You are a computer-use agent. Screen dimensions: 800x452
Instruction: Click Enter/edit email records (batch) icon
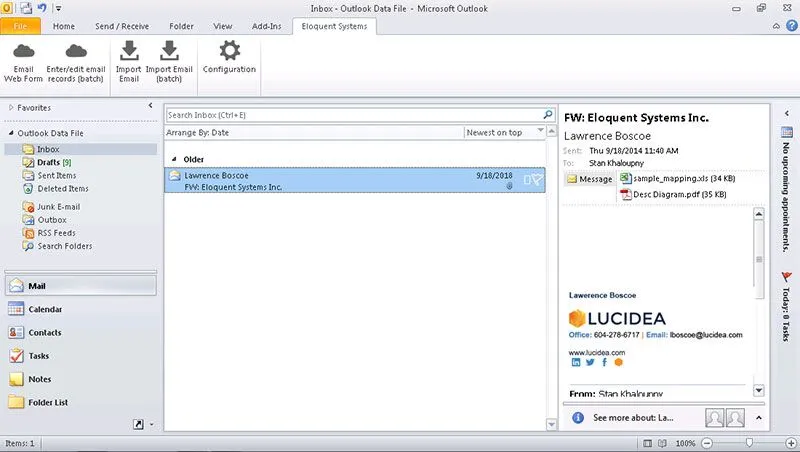(76, 51)
